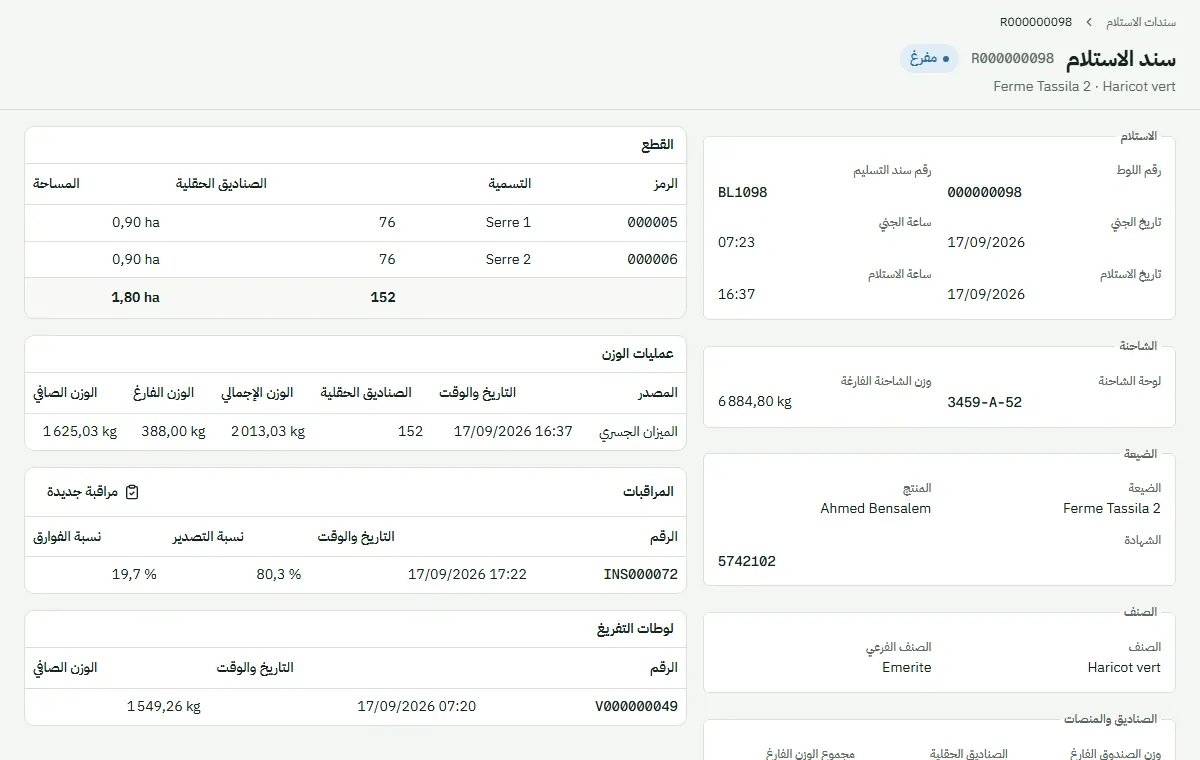Click the R000000098 code beside the title
This screenshot has height=760, width=1200.
(1013, 58)
